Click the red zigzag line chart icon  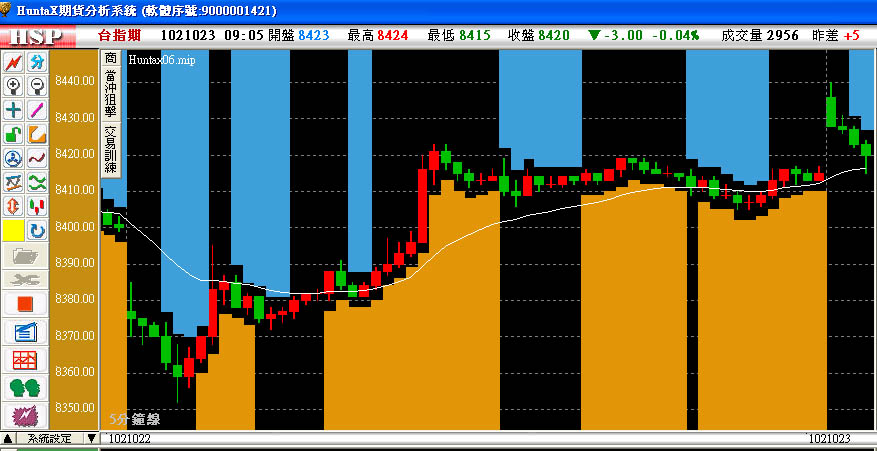click(x=13, y=62)
